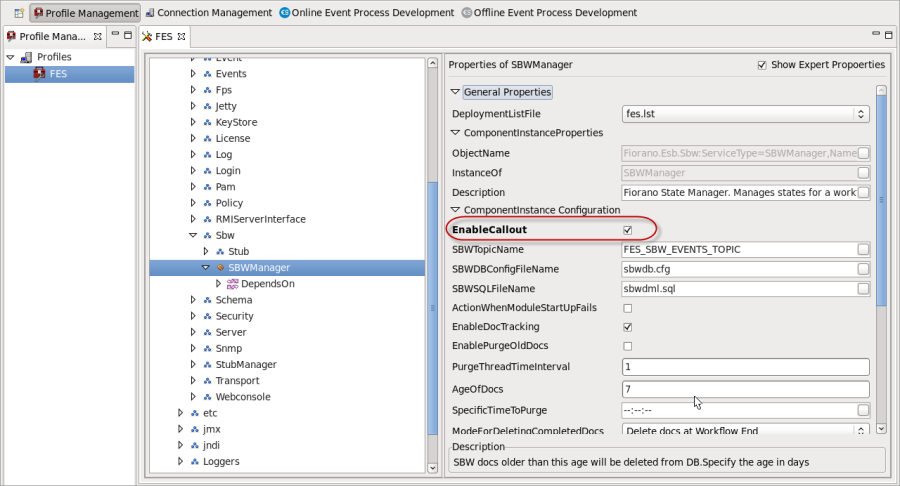Image resolution: width=900 pixels, height=486 pixels.
Task: Collapse the General Properties section
Action: [455, 92]
